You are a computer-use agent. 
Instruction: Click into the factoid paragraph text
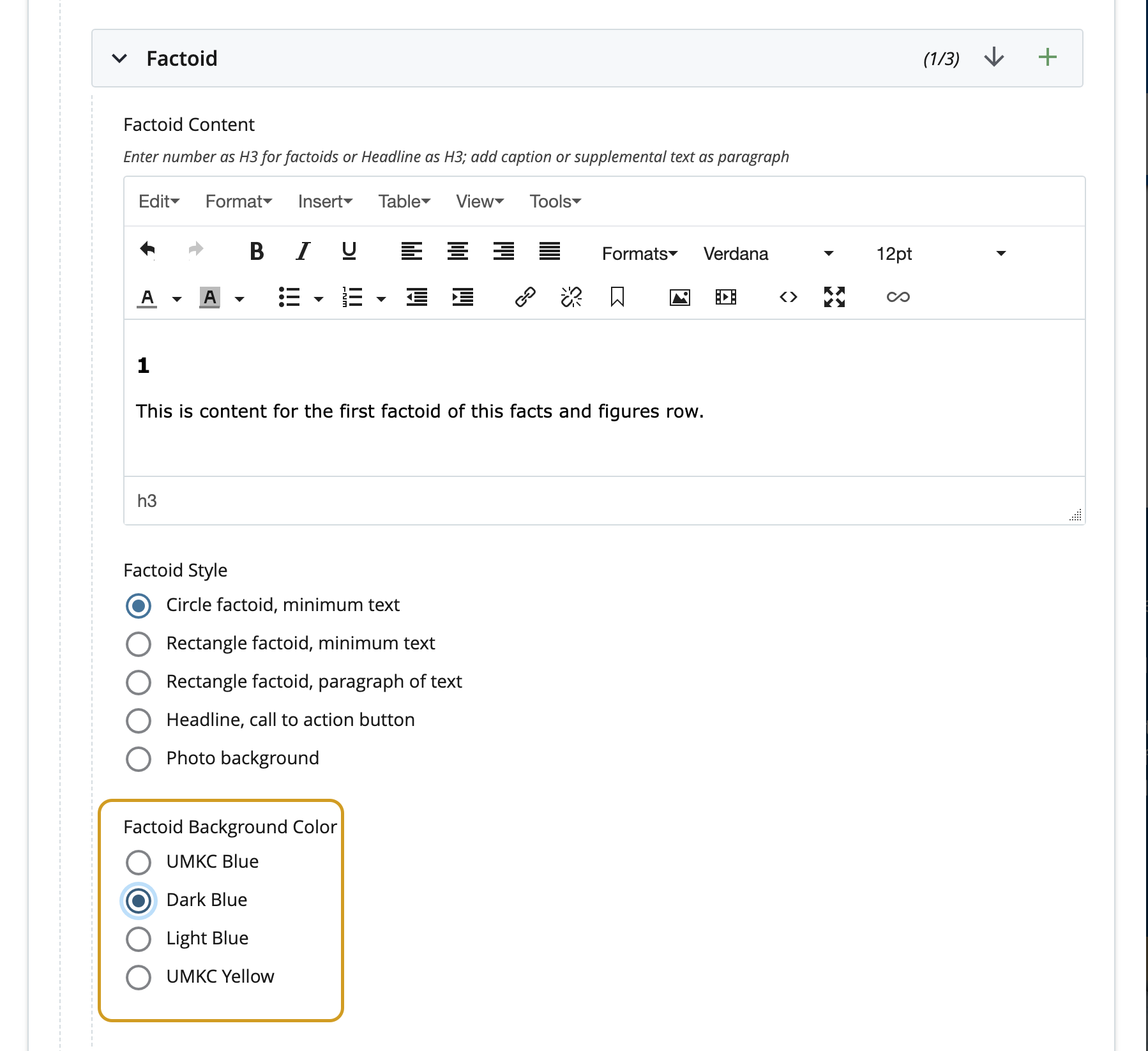(419, 411)
